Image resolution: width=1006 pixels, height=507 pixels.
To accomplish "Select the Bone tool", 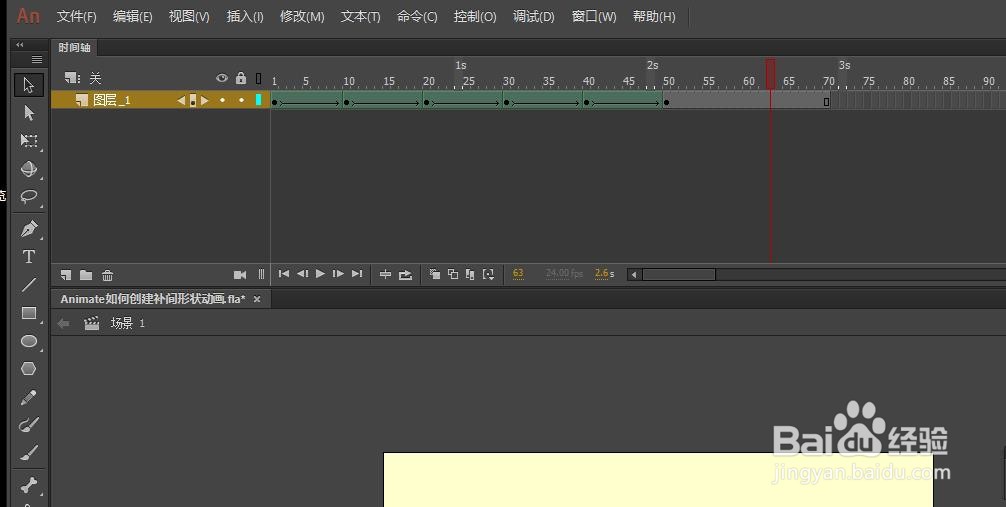I will pos(29,485).
